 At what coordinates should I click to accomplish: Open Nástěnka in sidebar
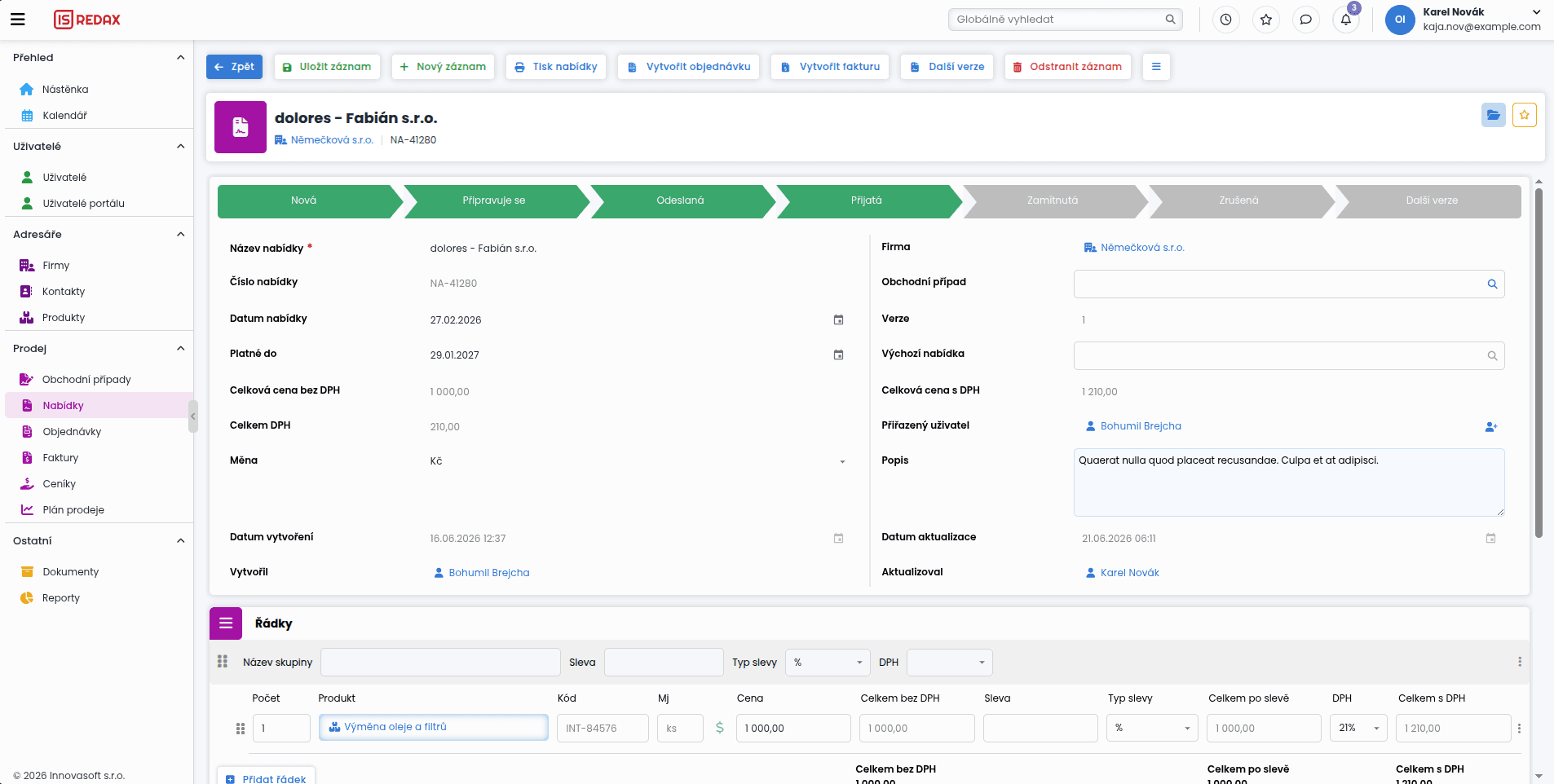pyautogui.click(x=65, y=90)
